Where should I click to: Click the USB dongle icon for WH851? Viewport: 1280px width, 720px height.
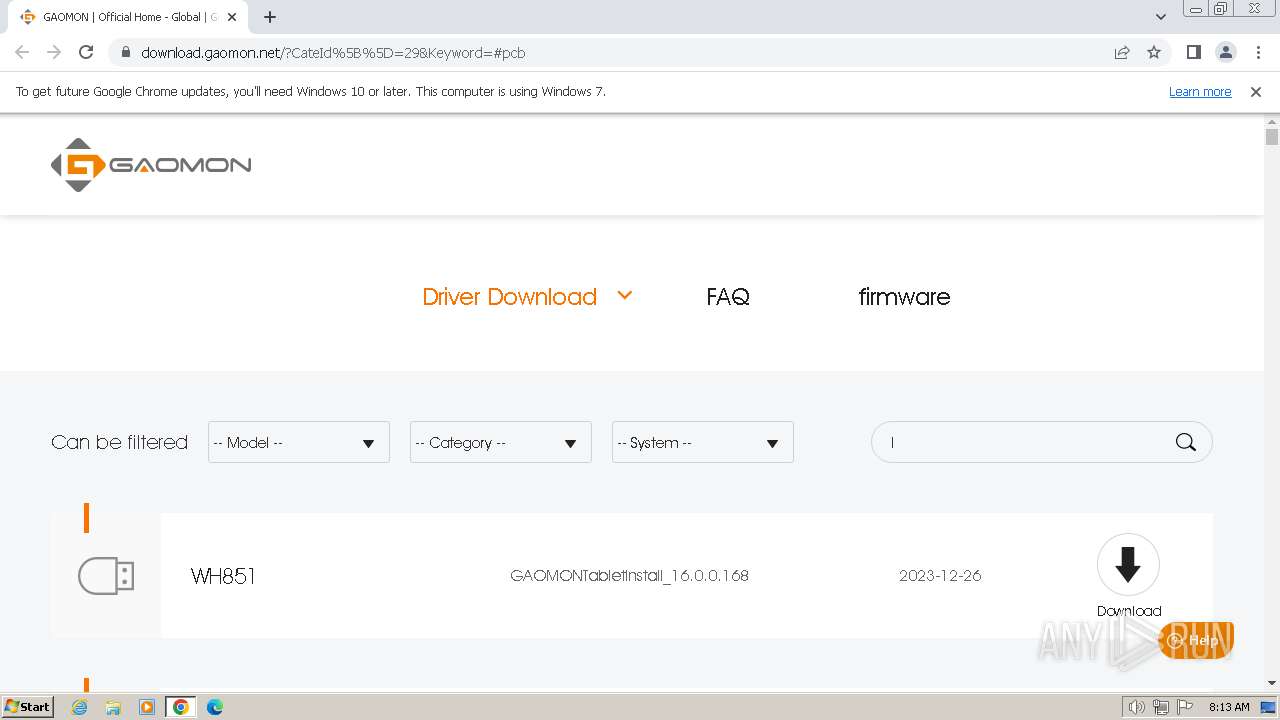point(106,576)
